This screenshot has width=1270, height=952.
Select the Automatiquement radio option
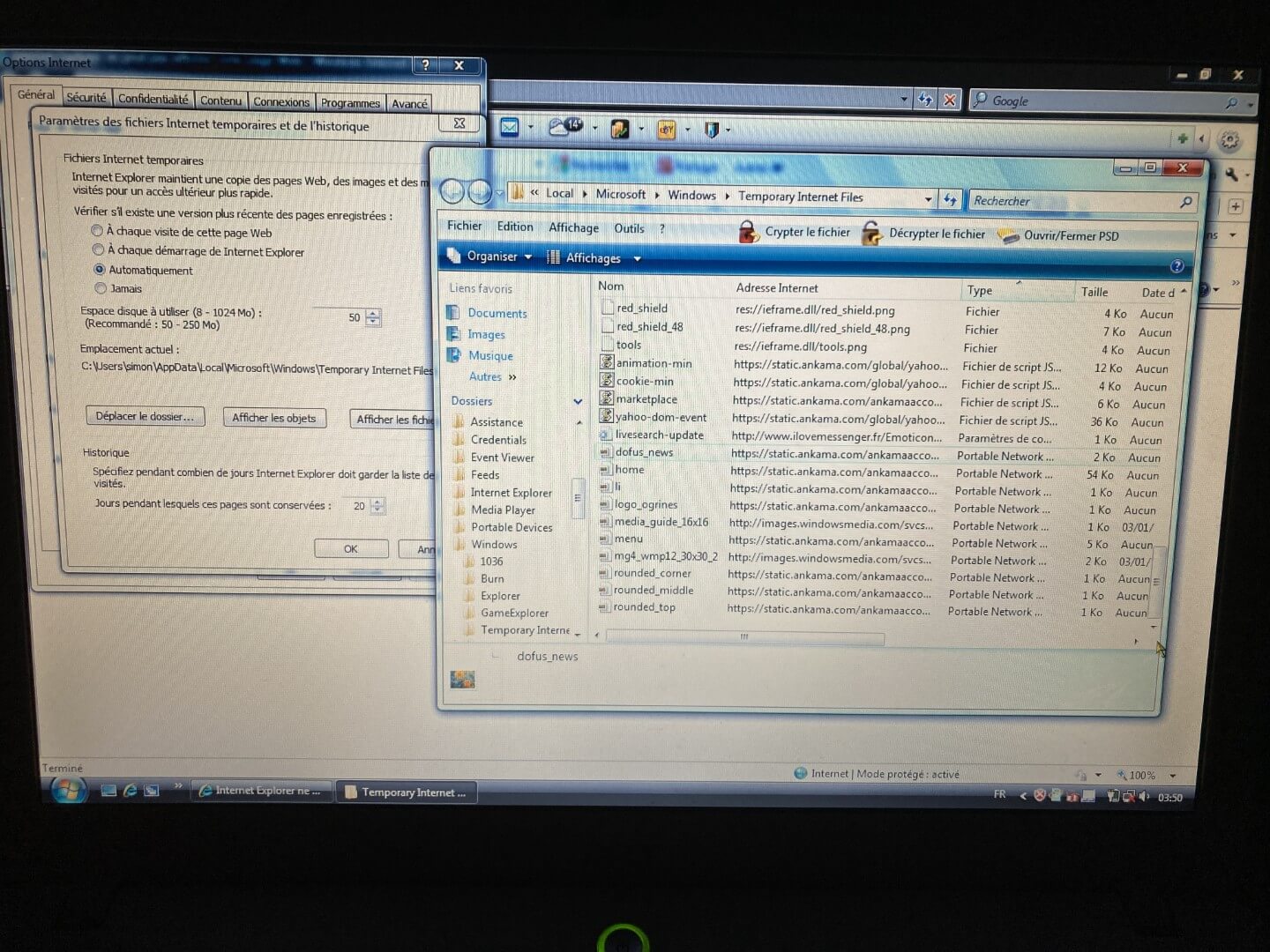pos(99,270)
